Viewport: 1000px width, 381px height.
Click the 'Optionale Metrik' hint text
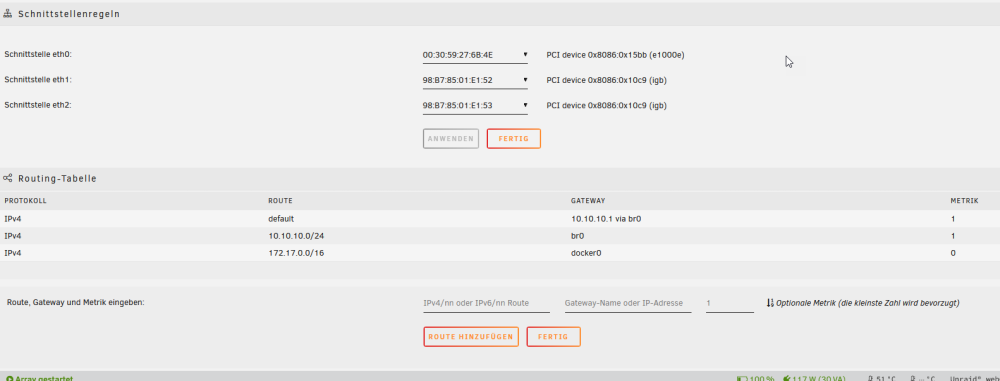point(867,303)
